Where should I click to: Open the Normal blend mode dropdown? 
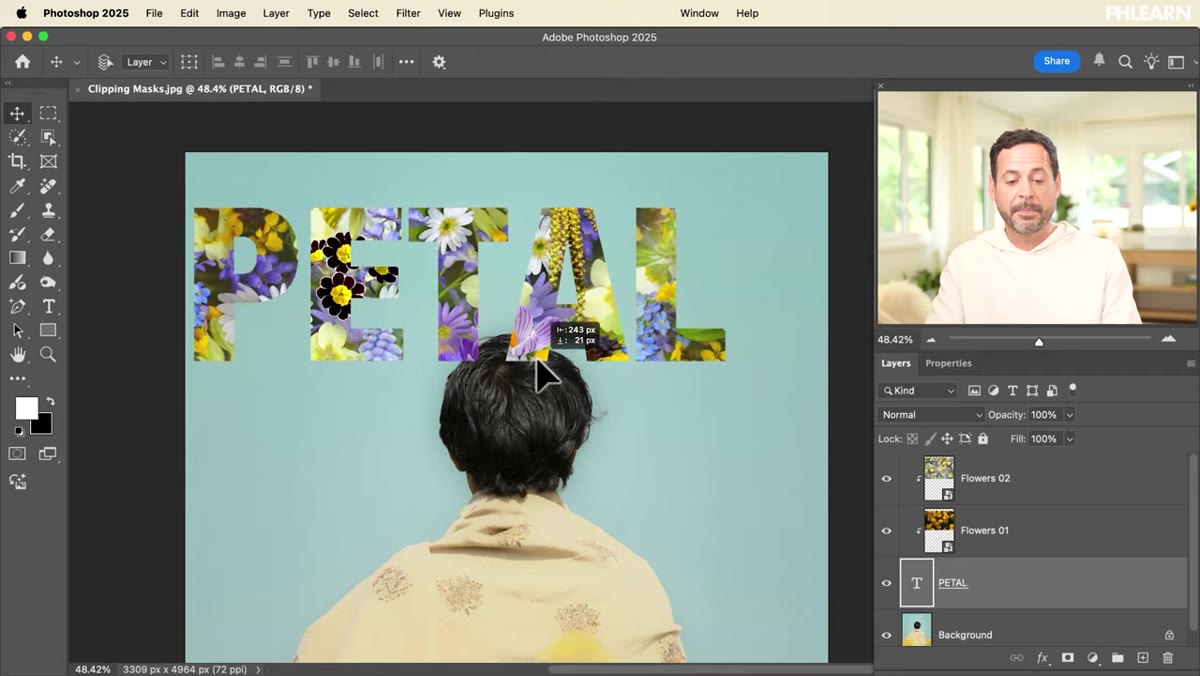coord(932,415)
